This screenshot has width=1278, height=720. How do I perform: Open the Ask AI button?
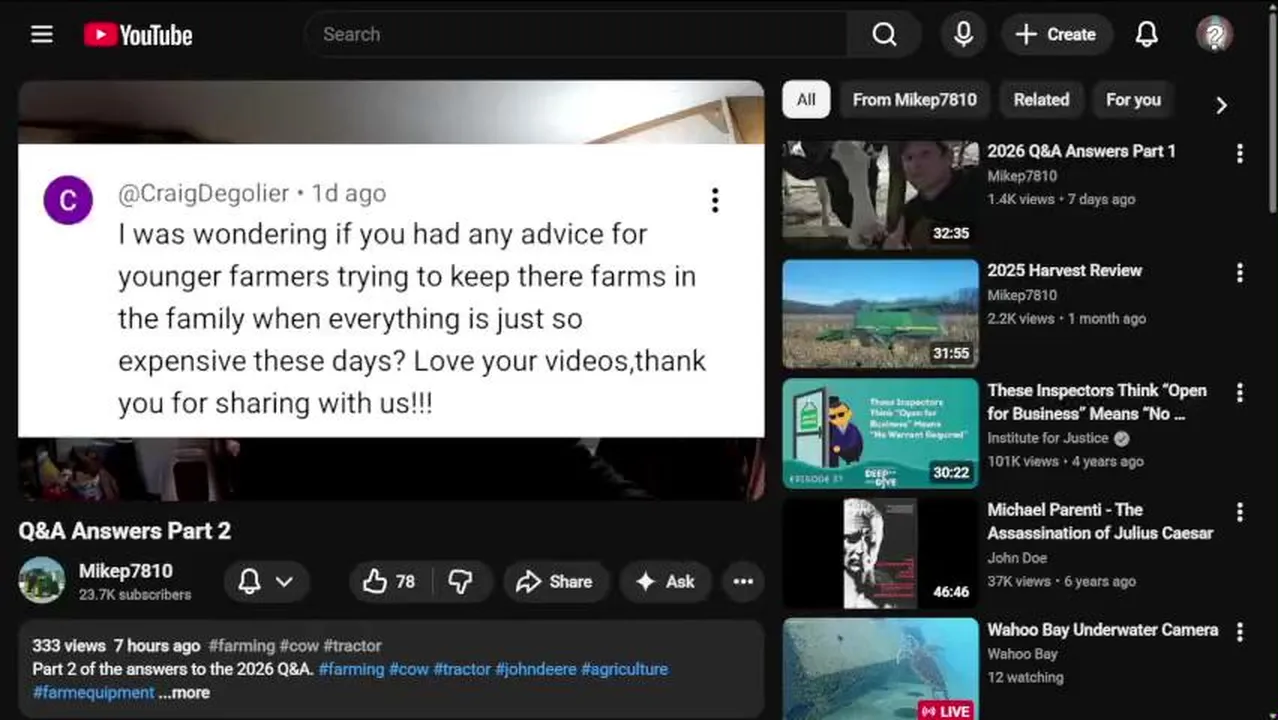pyautogui.click(x=665, y=582)
